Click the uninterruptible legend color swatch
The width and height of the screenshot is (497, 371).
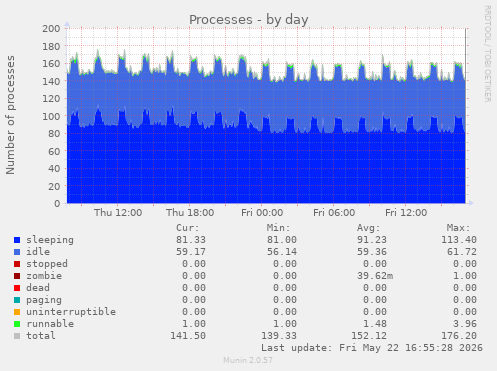pyautogui.click(x=17, y=312)
